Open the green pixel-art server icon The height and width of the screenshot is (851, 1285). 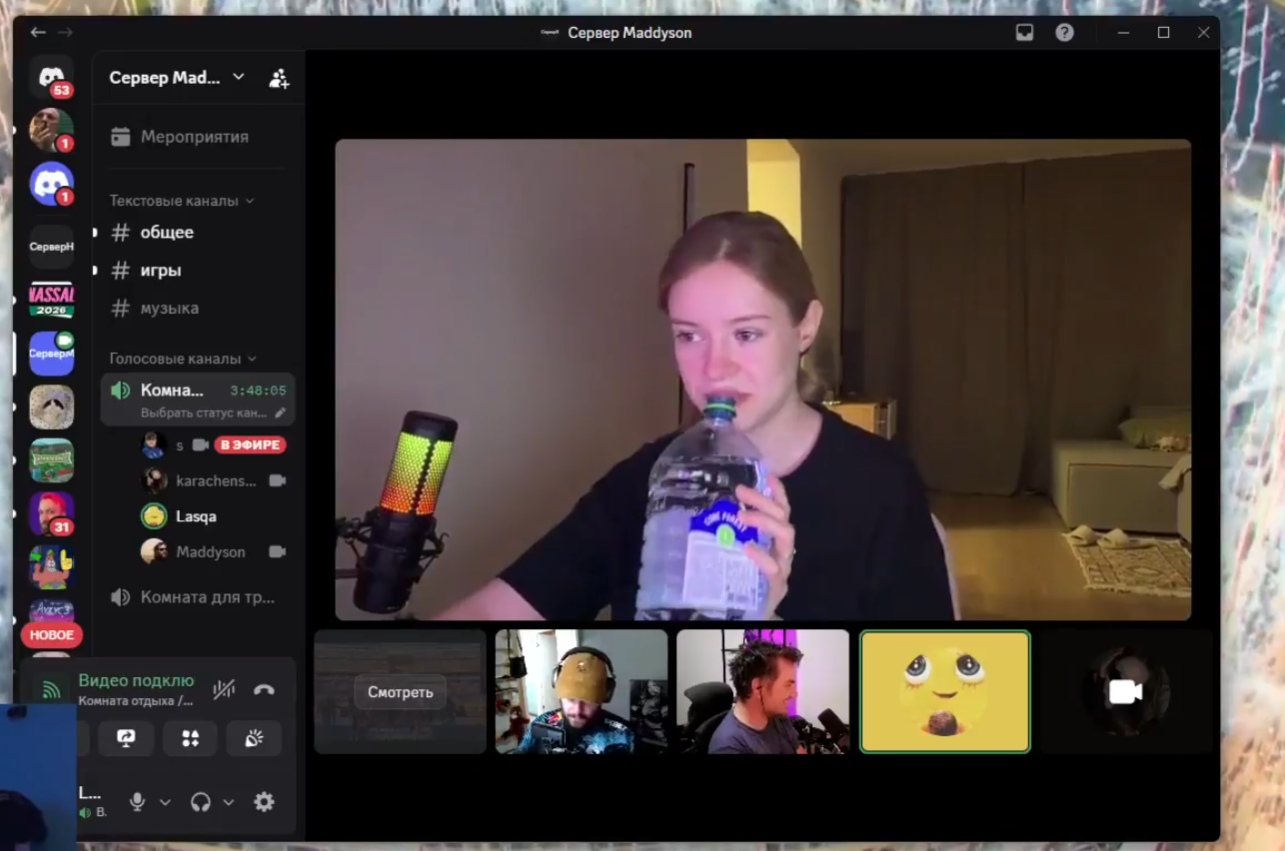coord(51,461)
